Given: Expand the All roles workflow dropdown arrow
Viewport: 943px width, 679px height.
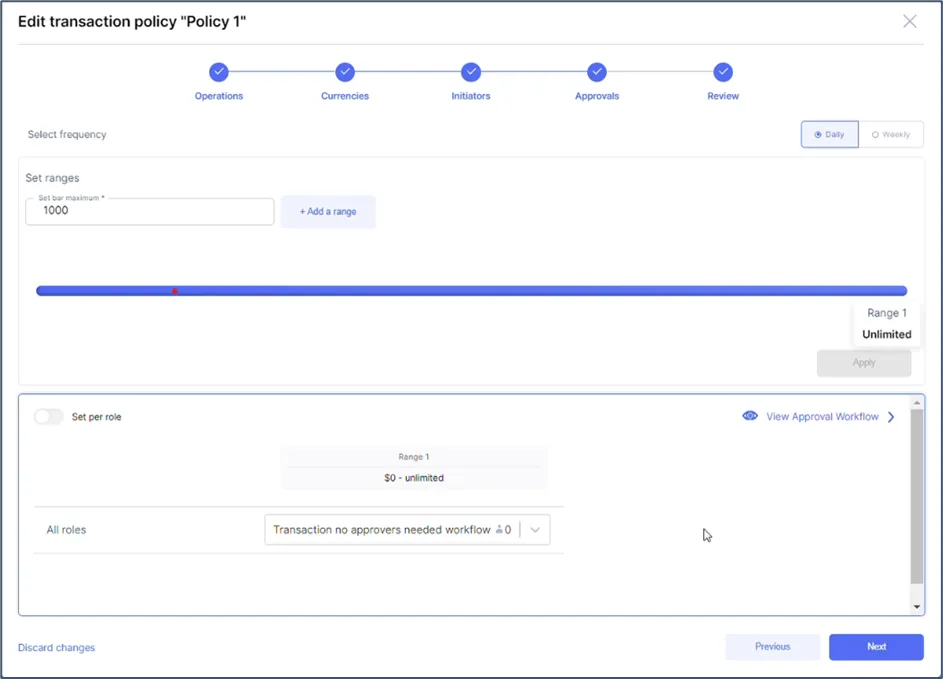Looking at the screenshot, I should click(x=535, y=530).
